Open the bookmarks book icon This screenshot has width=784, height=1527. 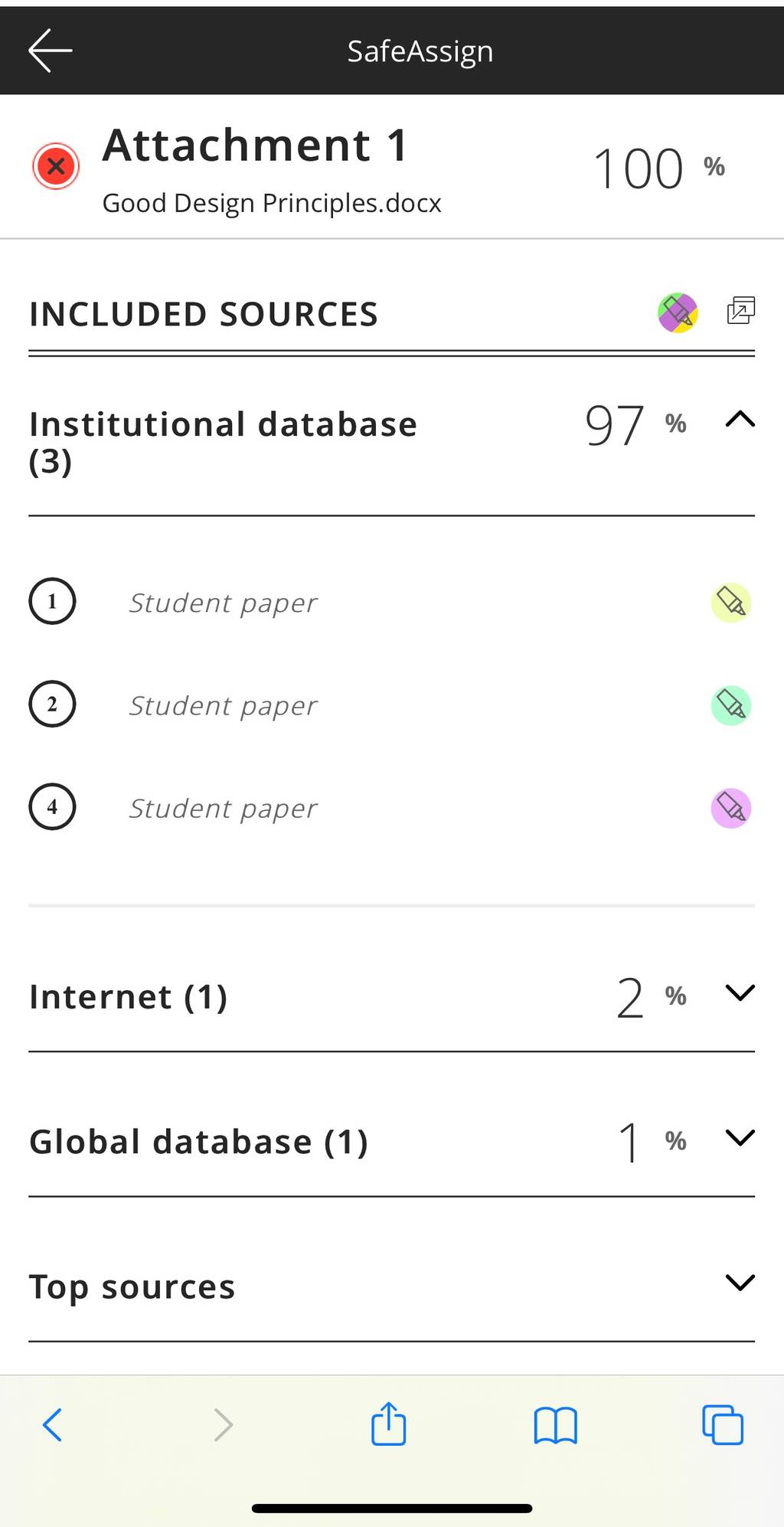pos(556,1425)
